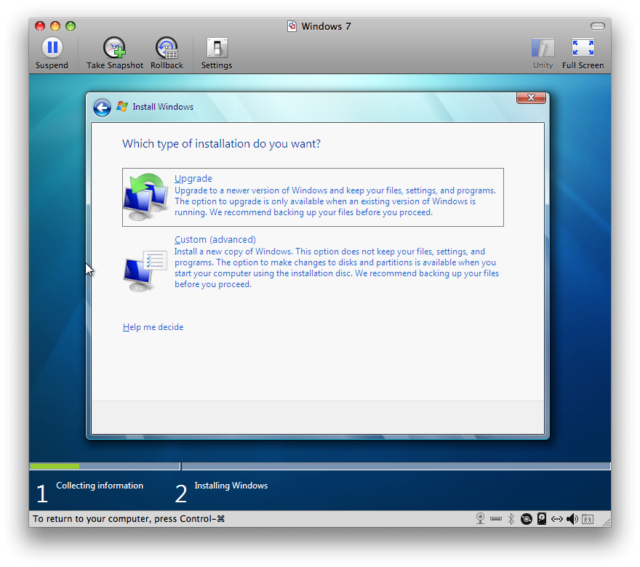This screenshot has height=567, width=640.
Task: Close the Install Windows dialog
Action: coord(531,98)
